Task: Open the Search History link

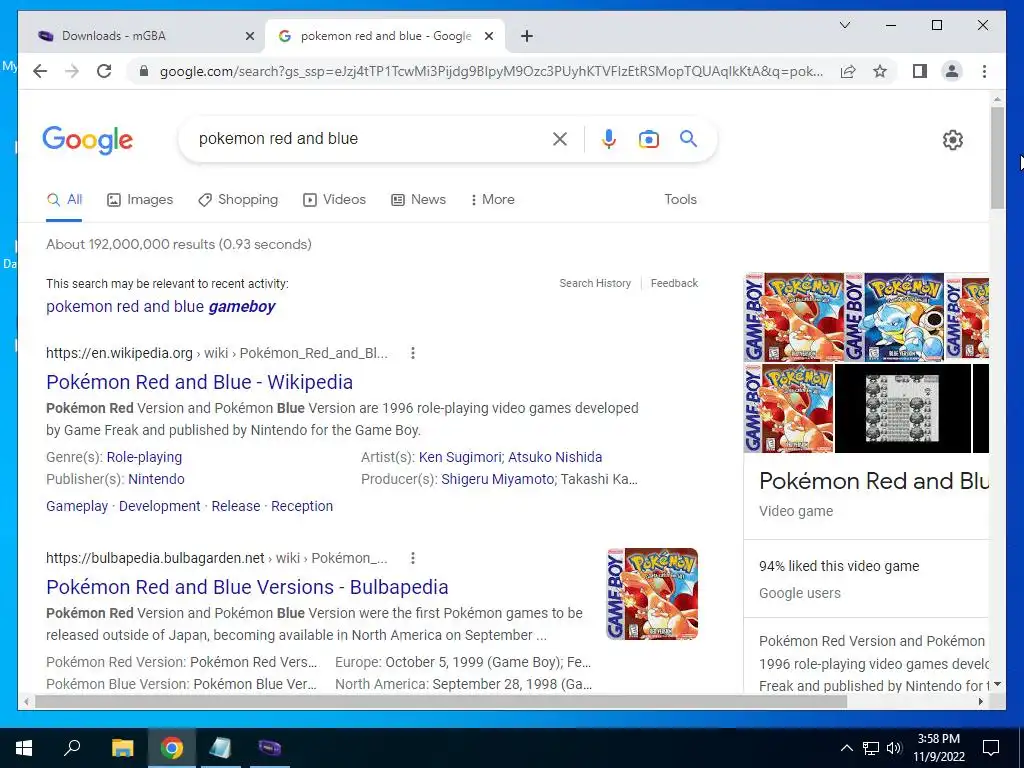Action: [595, 283]
